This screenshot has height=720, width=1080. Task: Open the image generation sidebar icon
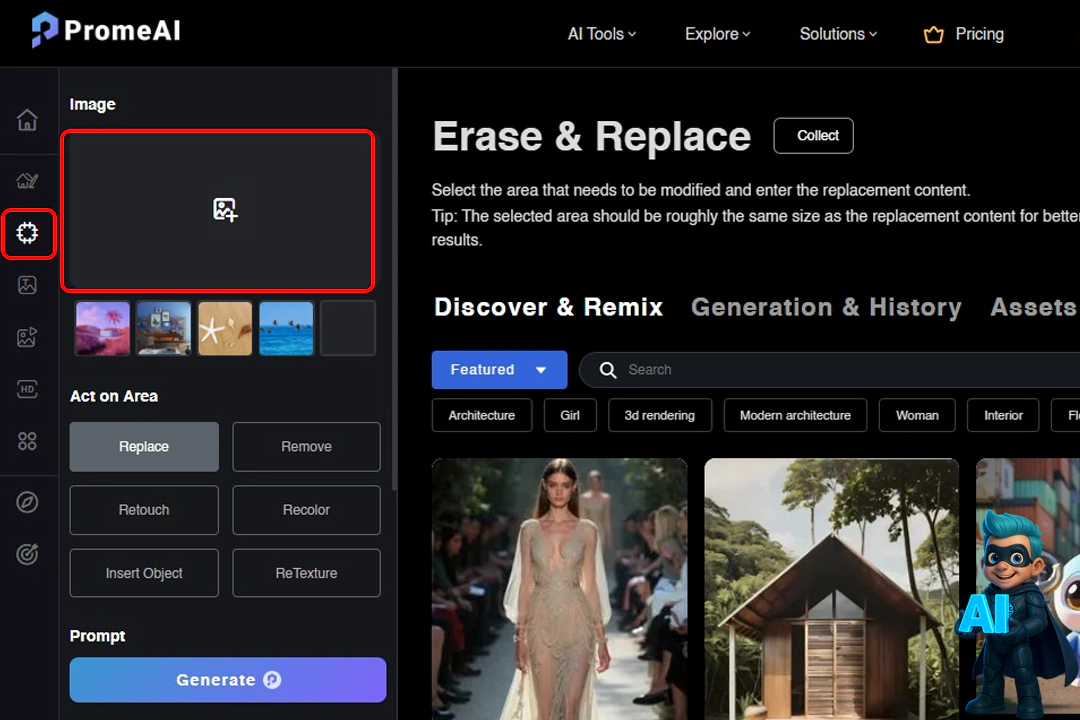pos(27,285)
